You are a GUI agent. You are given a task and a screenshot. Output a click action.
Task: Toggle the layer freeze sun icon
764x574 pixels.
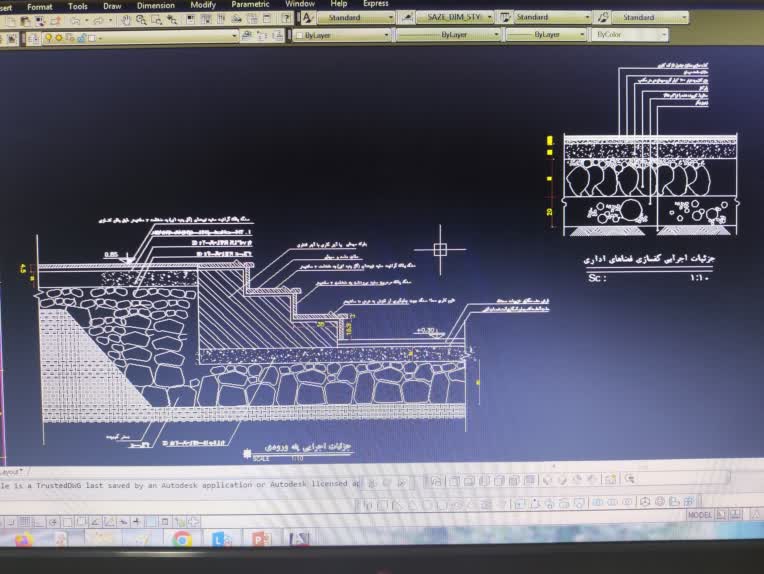tap(59, 38)
